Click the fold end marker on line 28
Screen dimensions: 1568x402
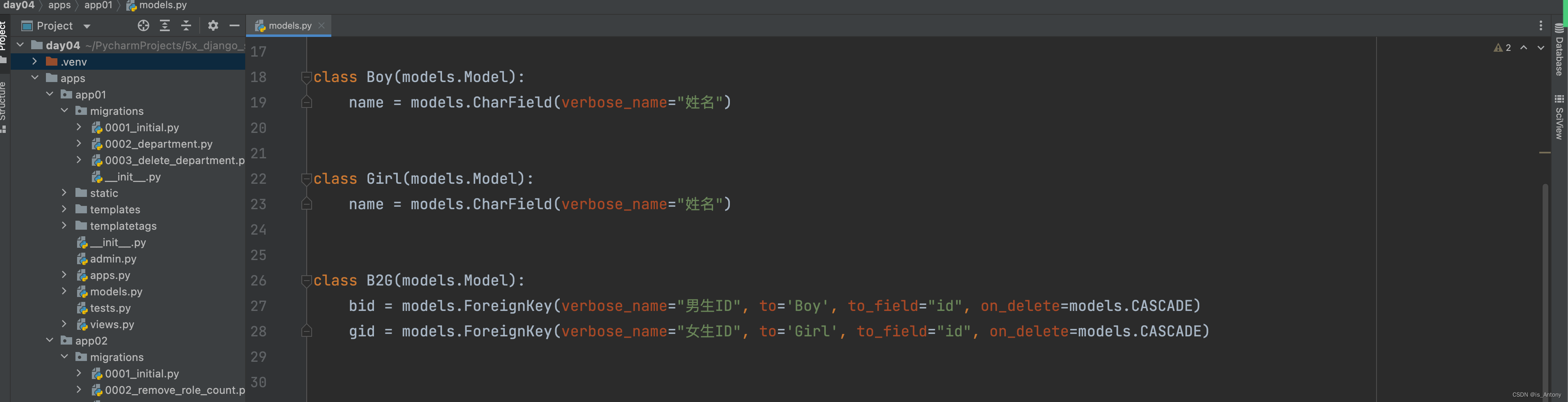(307, 331)
